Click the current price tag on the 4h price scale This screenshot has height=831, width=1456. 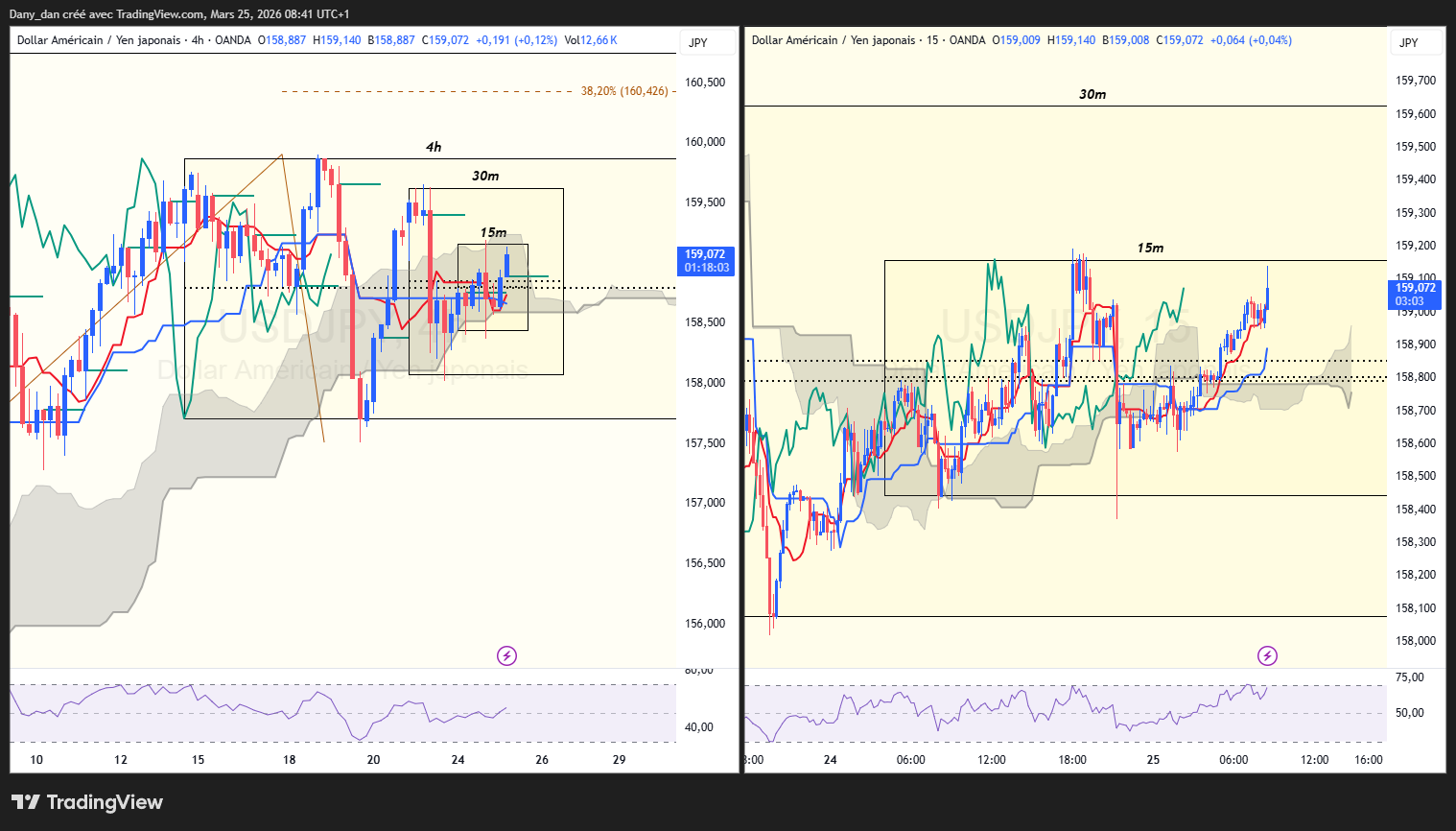pos(706,261)
